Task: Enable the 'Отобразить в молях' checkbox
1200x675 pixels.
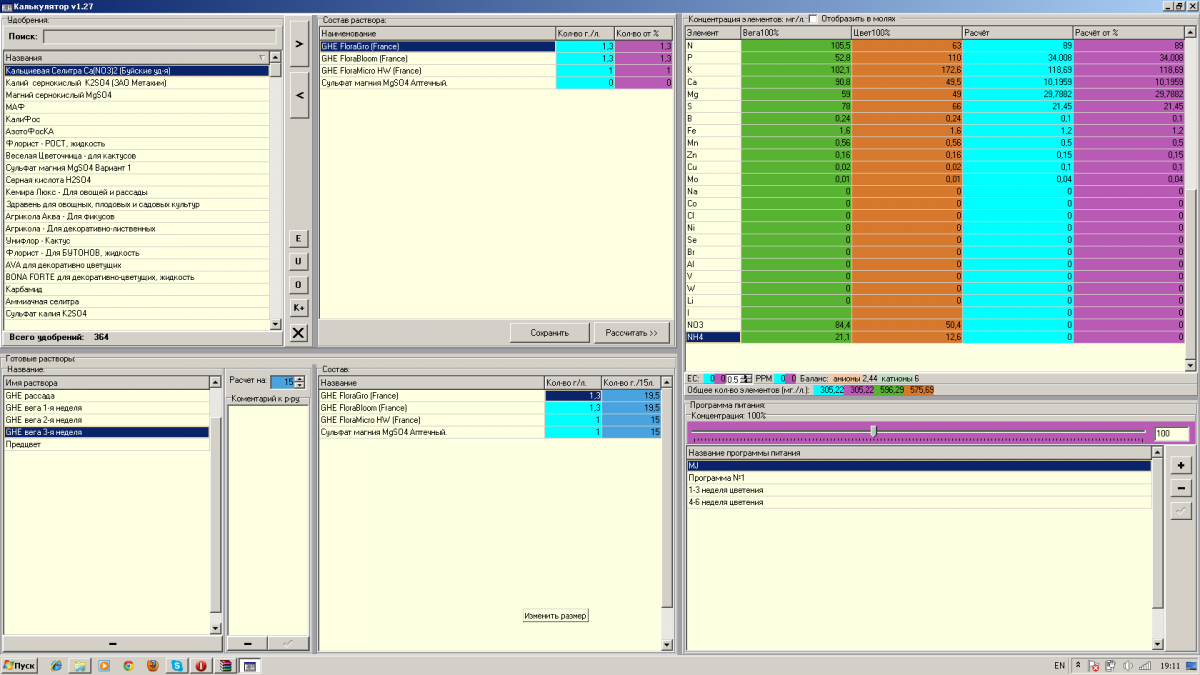Action: pos(813,18)
